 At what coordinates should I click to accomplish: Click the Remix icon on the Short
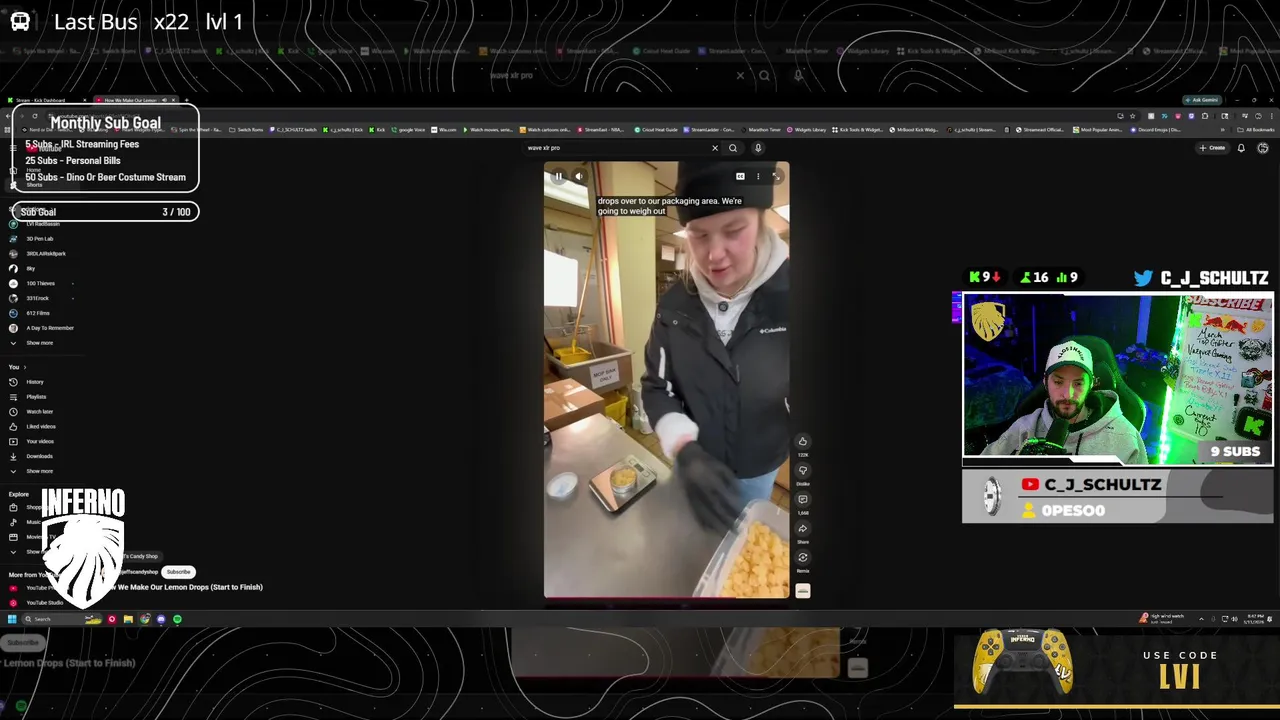coord(802,557)
